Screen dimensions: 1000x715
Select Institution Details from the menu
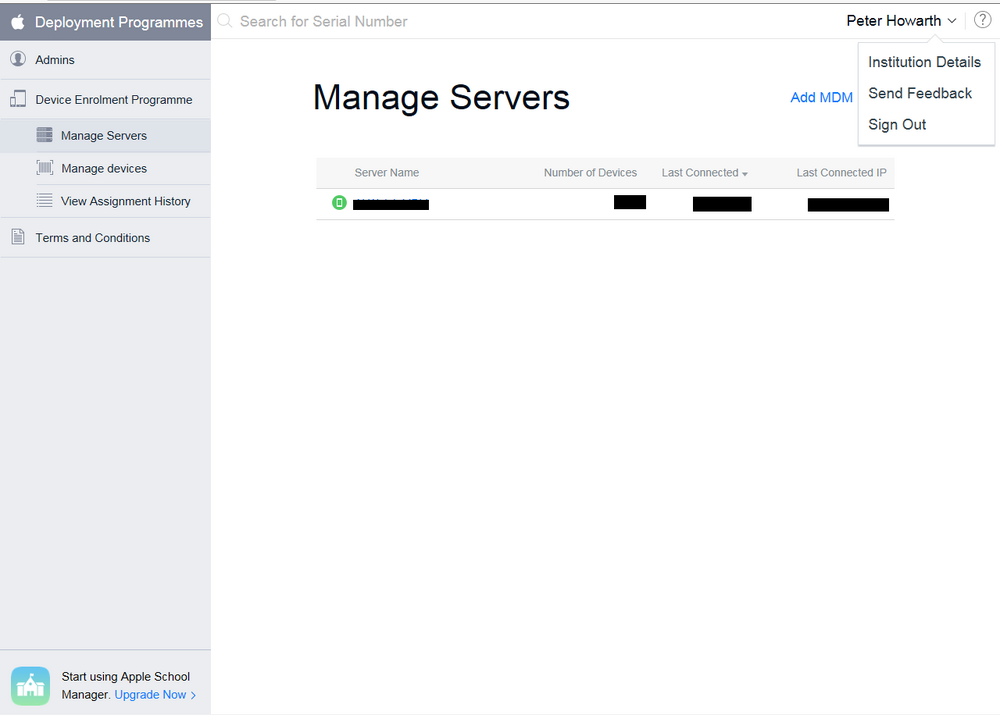pyautogui.click(x=924, y=62)
